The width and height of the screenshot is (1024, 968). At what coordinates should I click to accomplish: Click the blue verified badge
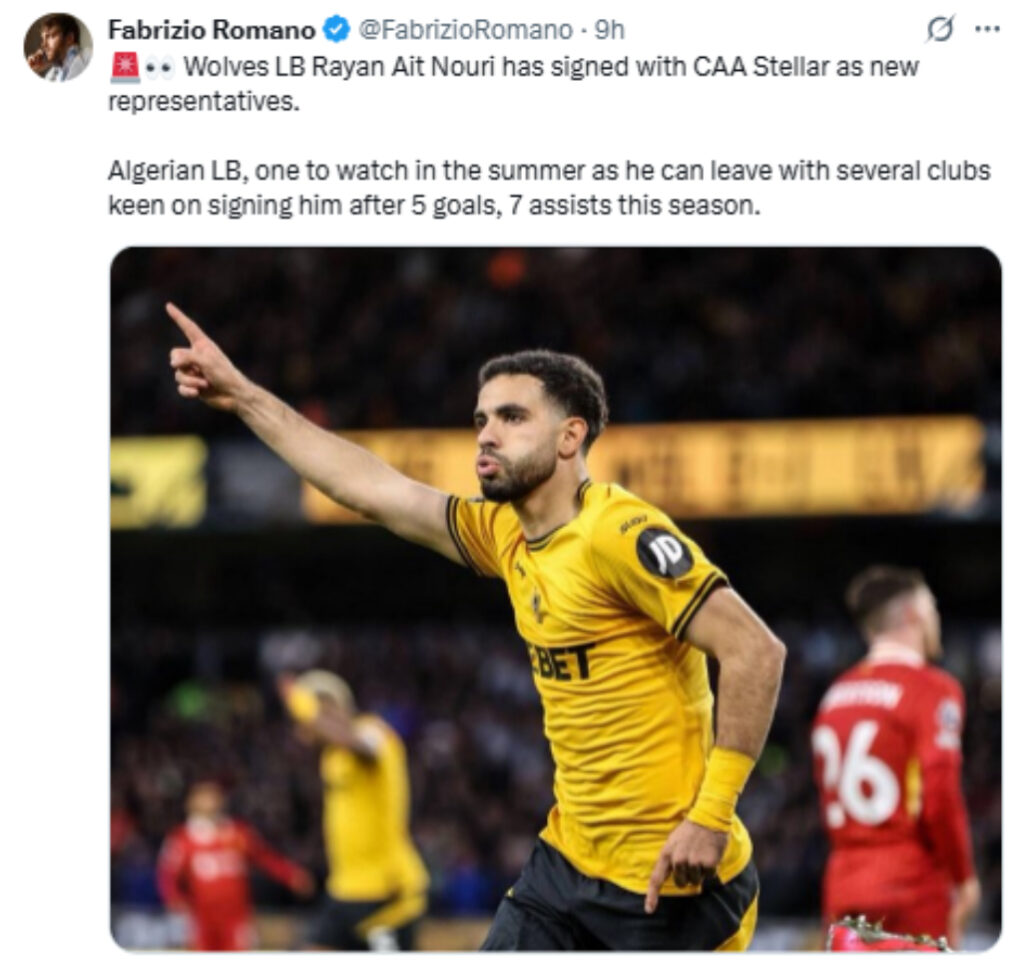click(337, 31)
